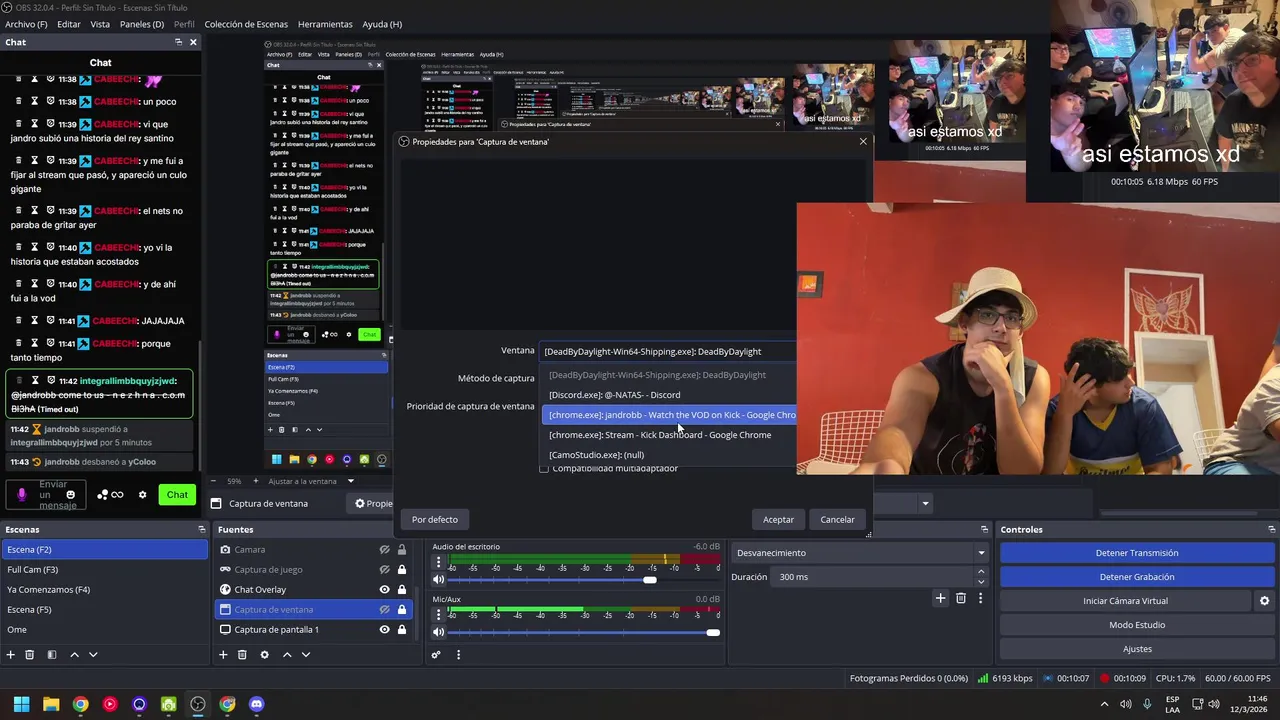Float the Escenas dock panel

click(x=201, y=529)
